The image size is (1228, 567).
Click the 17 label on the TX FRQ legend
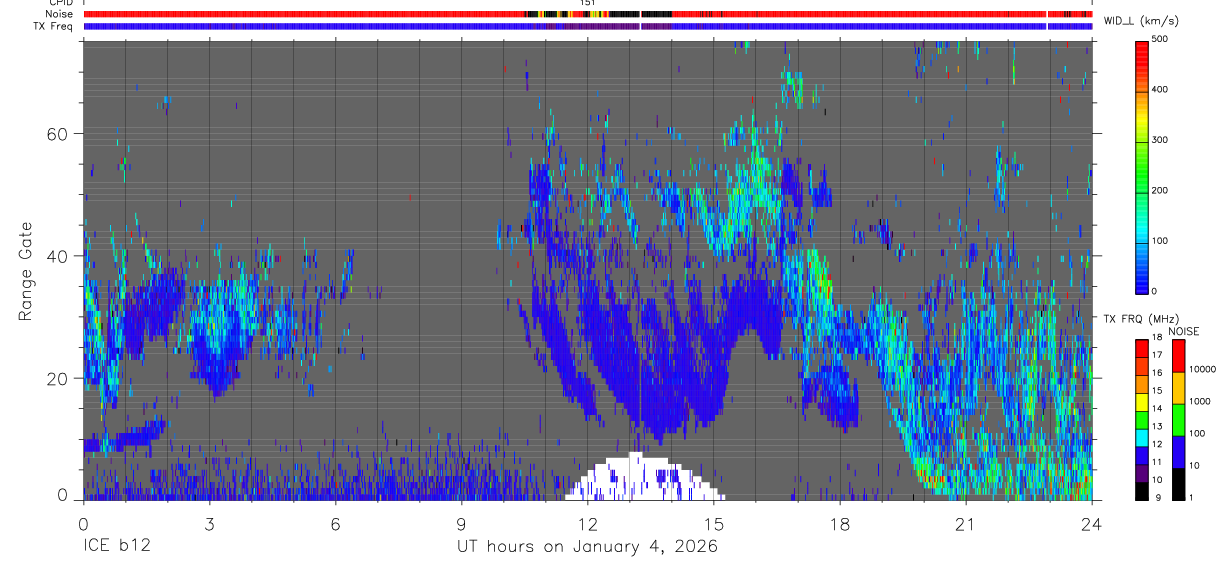[x=1158, y=355]
